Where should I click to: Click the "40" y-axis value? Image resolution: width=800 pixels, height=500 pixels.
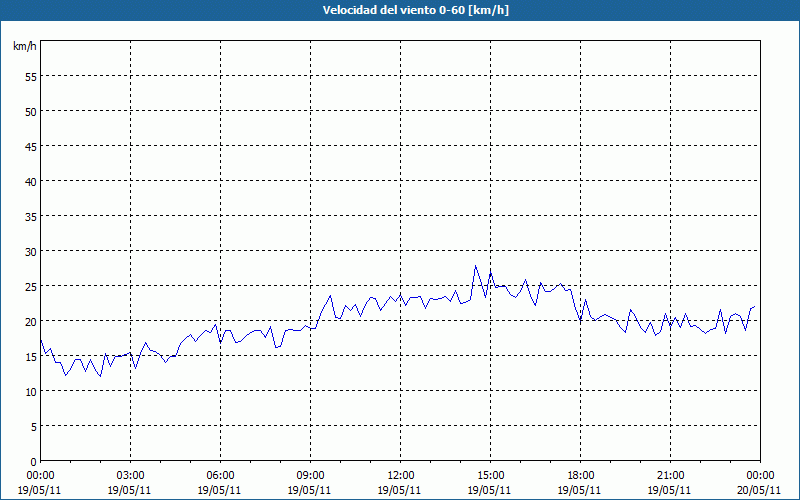coord(31,182)
